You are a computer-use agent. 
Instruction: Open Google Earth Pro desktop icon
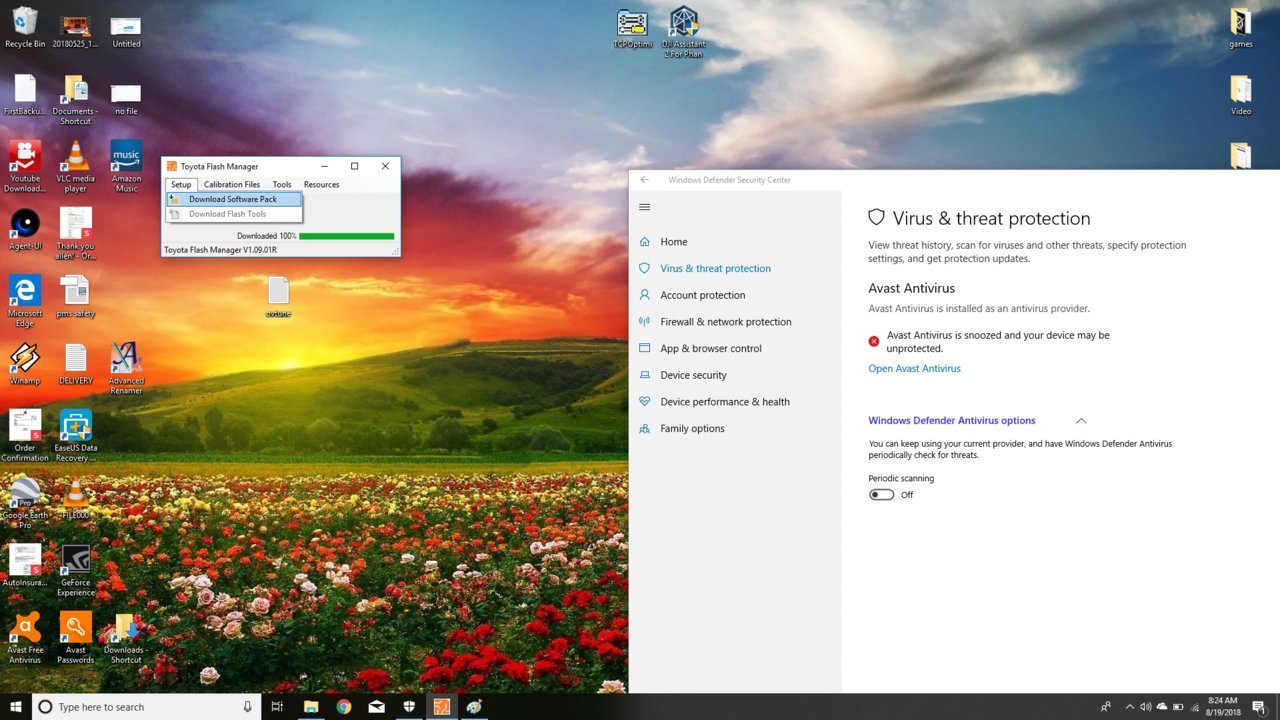point(25,503)
